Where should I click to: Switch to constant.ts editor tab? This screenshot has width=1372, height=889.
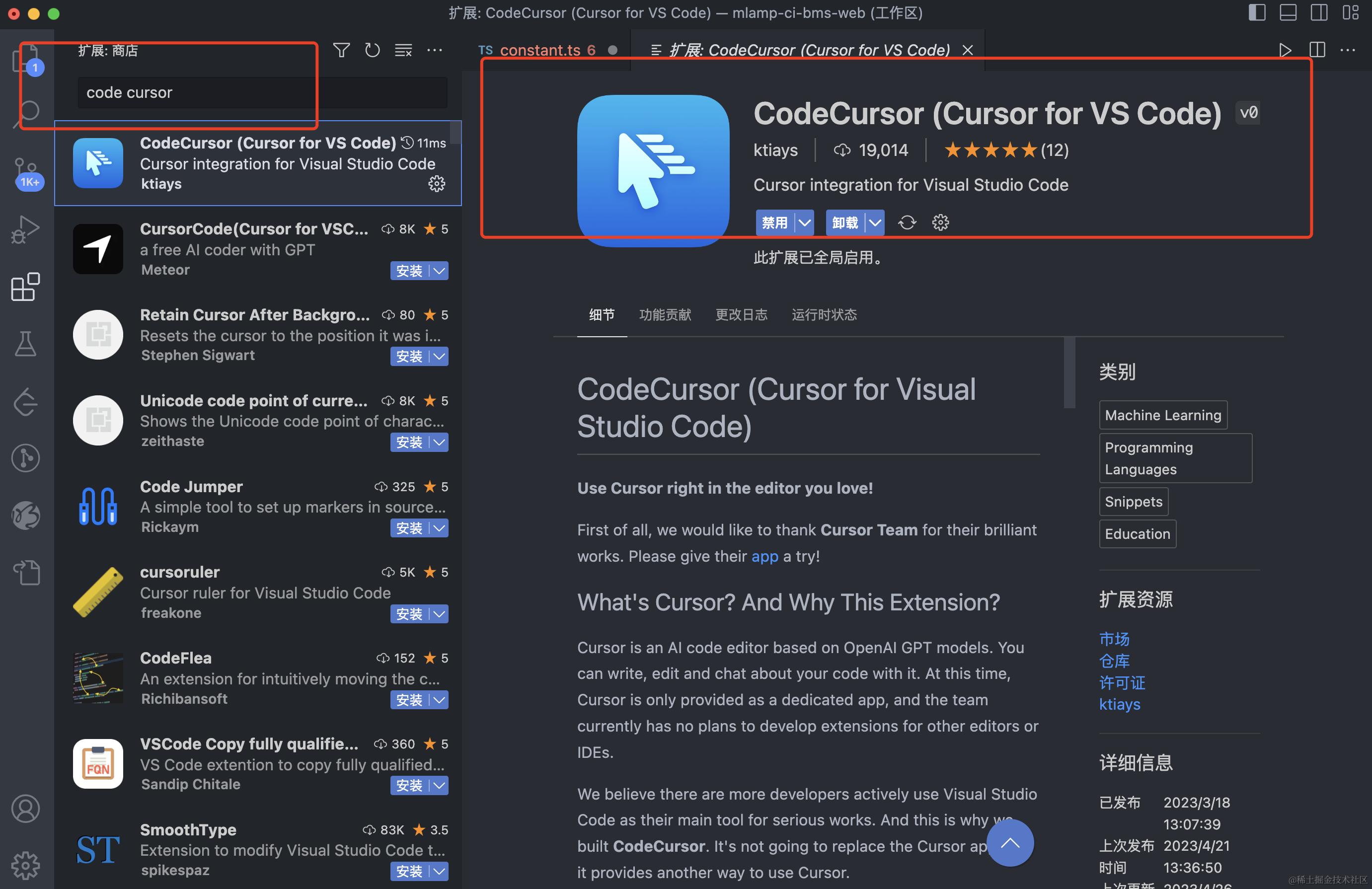pos(539,51)
